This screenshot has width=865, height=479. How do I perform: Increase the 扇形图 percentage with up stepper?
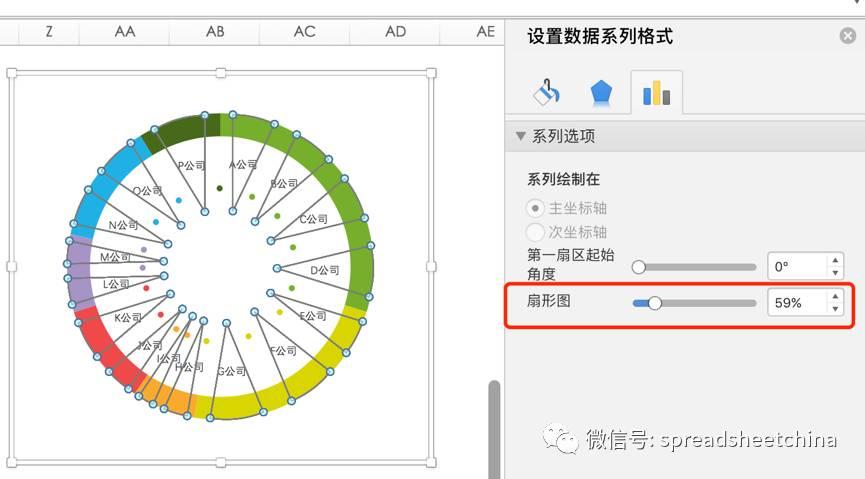pos(835,296)
